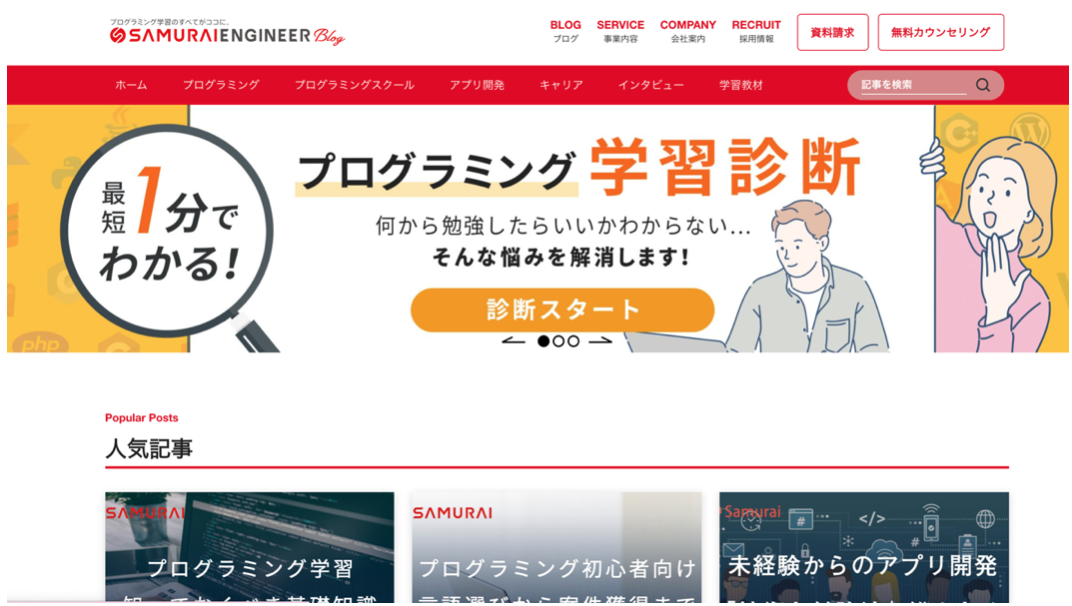Open the COMPANY 会社案内 link
The height and width of the screenshot is (606, 1072).
[688, 31]
